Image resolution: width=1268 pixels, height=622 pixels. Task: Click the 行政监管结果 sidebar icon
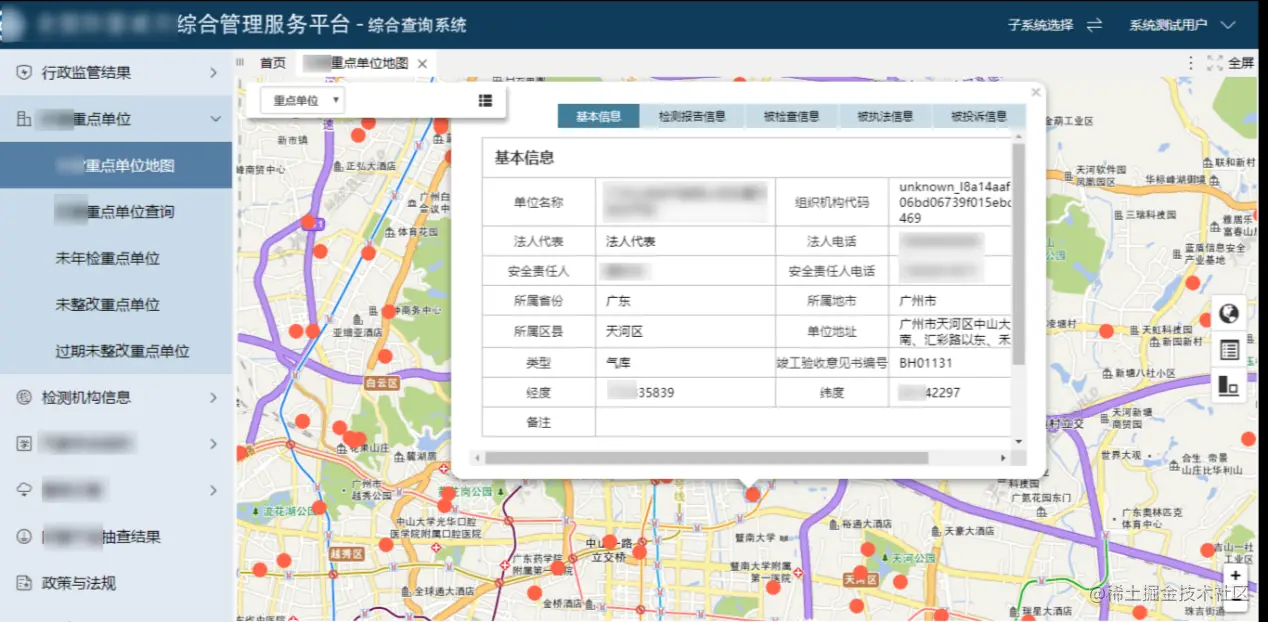pyautogui.click(x=22, y=71)
